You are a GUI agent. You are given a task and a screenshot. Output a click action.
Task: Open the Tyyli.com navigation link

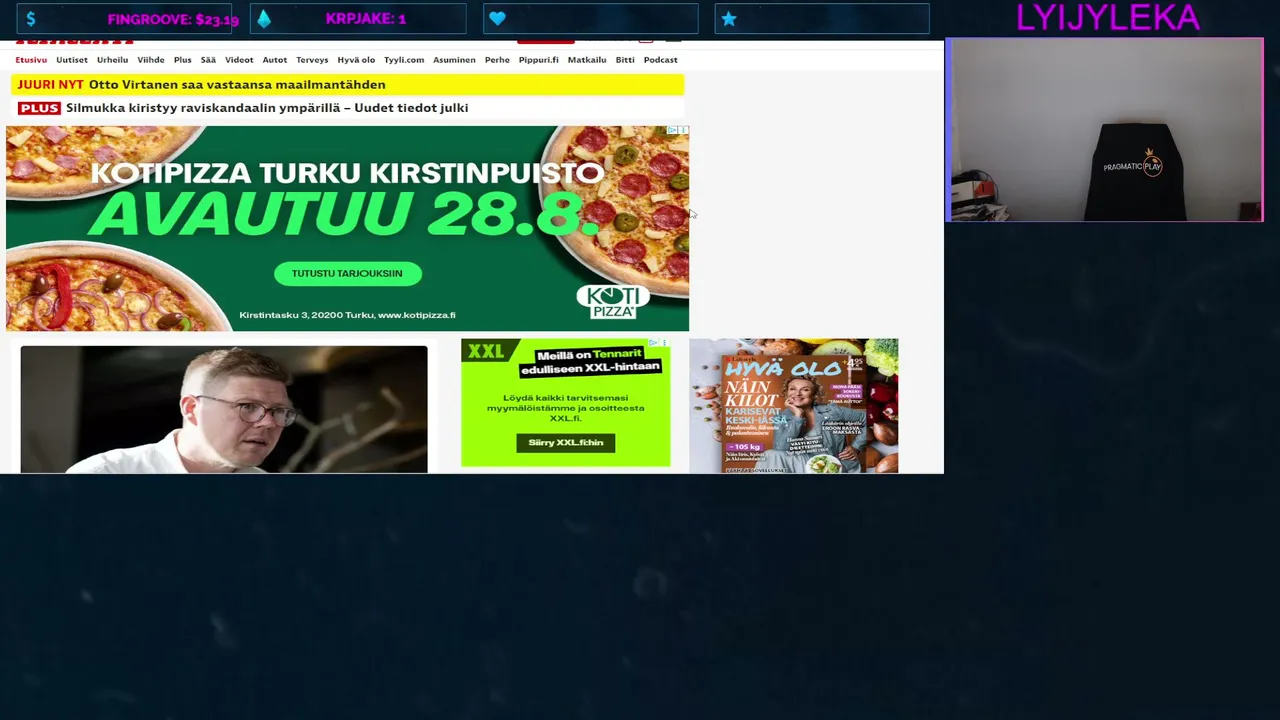pyautogui.click(x=404, y=60)
